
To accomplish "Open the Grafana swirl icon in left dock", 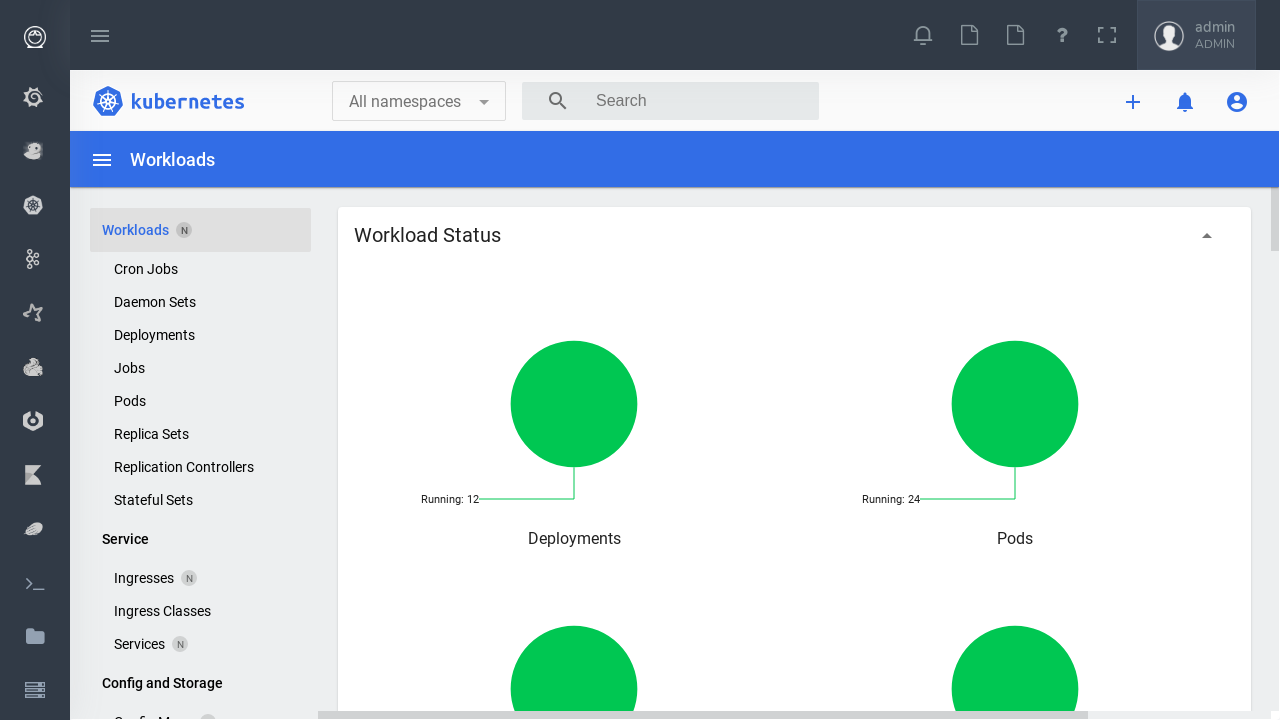I will pos(33,97).
